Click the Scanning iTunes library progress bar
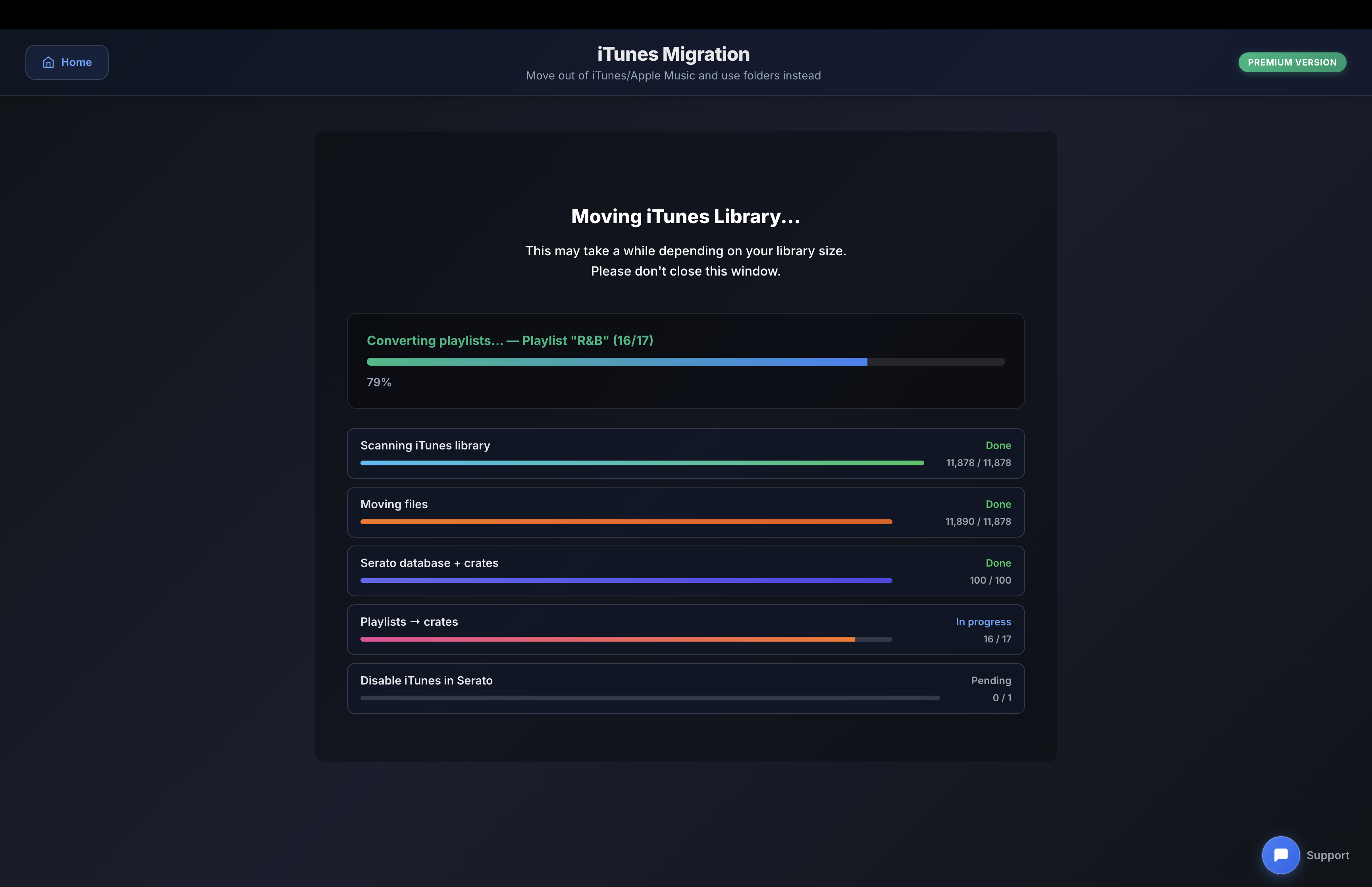The width and height of the screenshot is (1372, 887). (642, 463)
